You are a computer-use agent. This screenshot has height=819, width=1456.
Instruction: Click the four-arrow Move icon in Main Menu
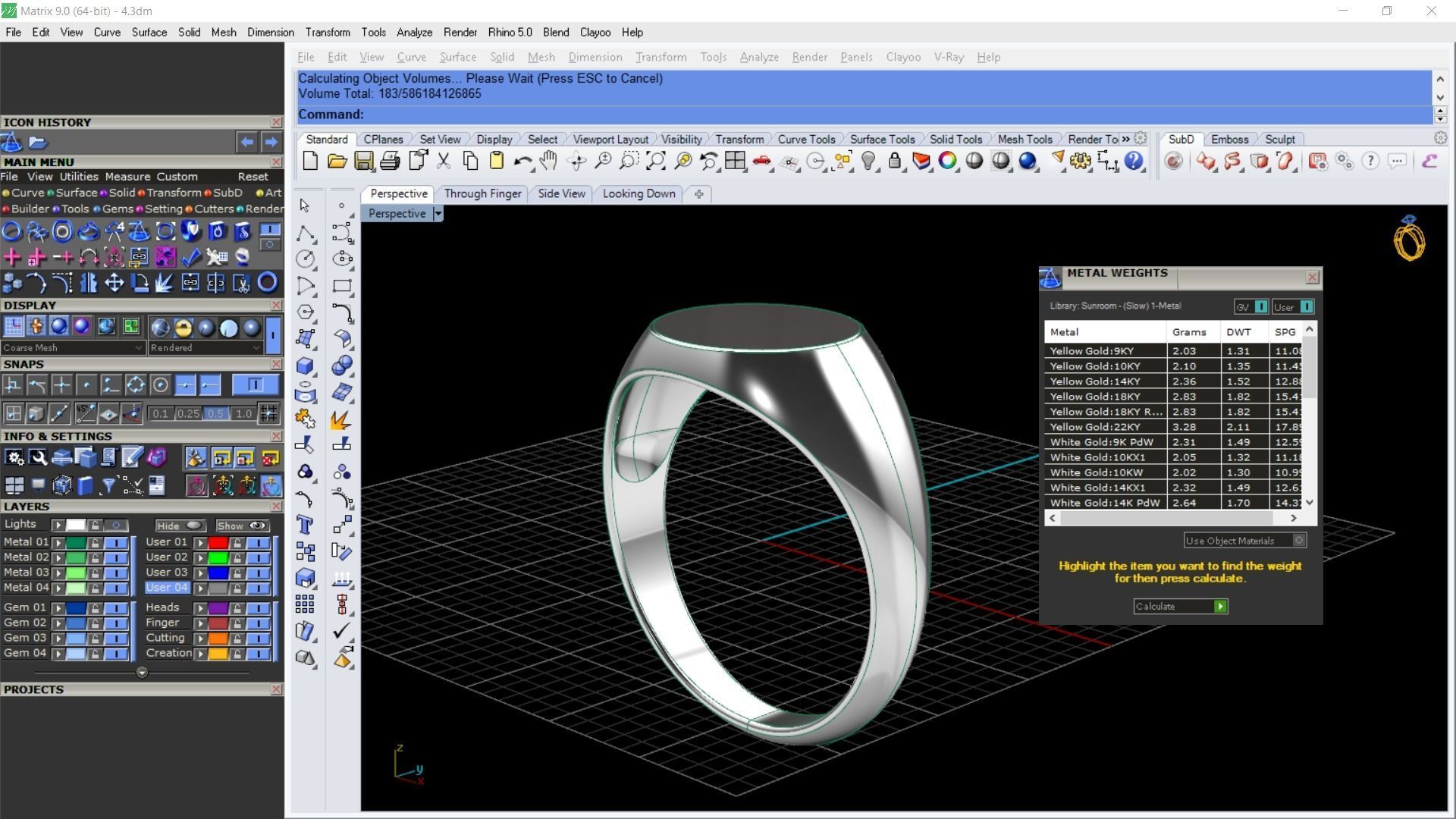[x=115, y=283]
